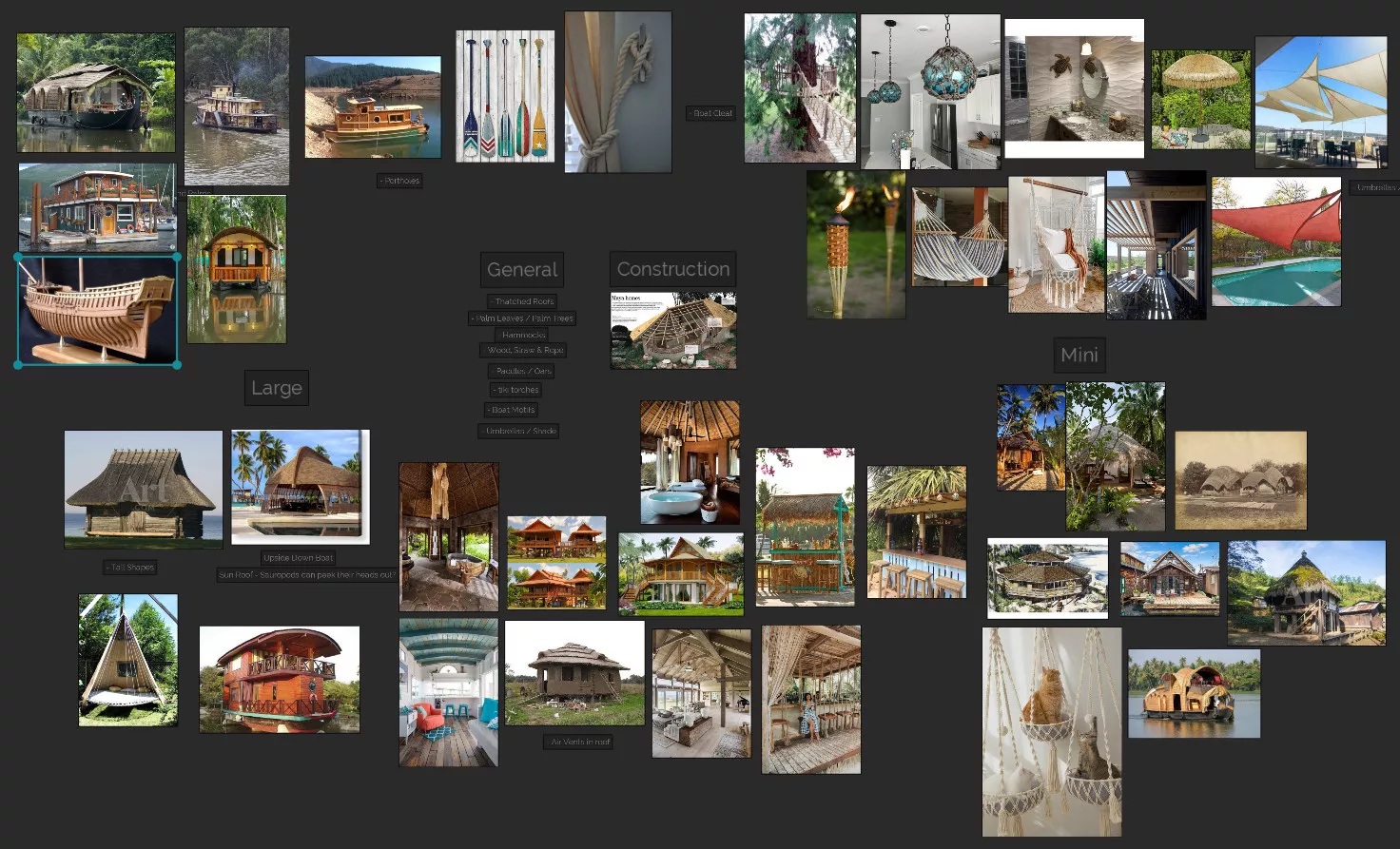Click the 'General' heading label
This screenshot has width=1400, height=849.
522,270
